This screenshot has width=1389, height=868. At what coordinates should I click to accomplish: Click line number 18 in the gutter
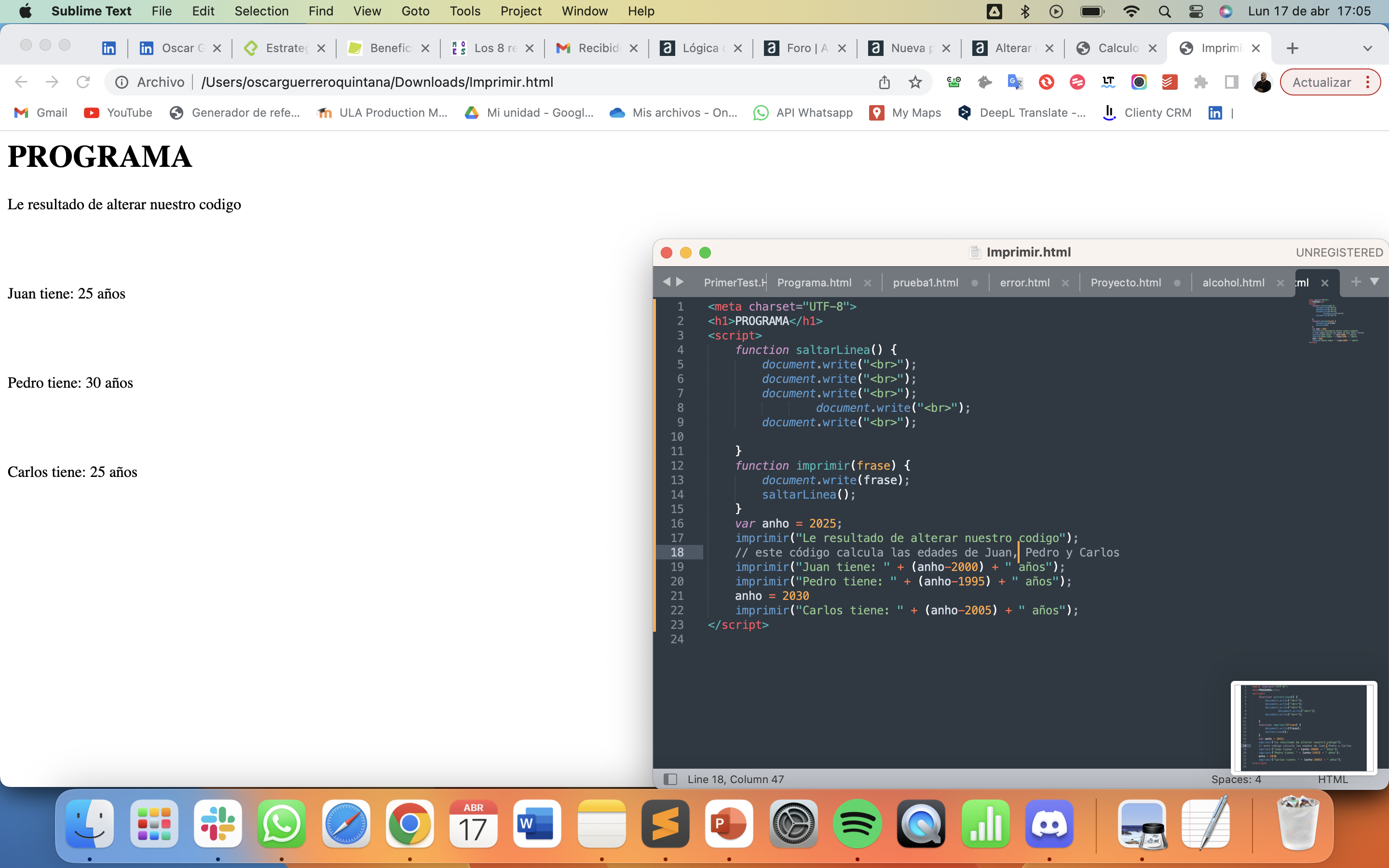tap(677, 552)
